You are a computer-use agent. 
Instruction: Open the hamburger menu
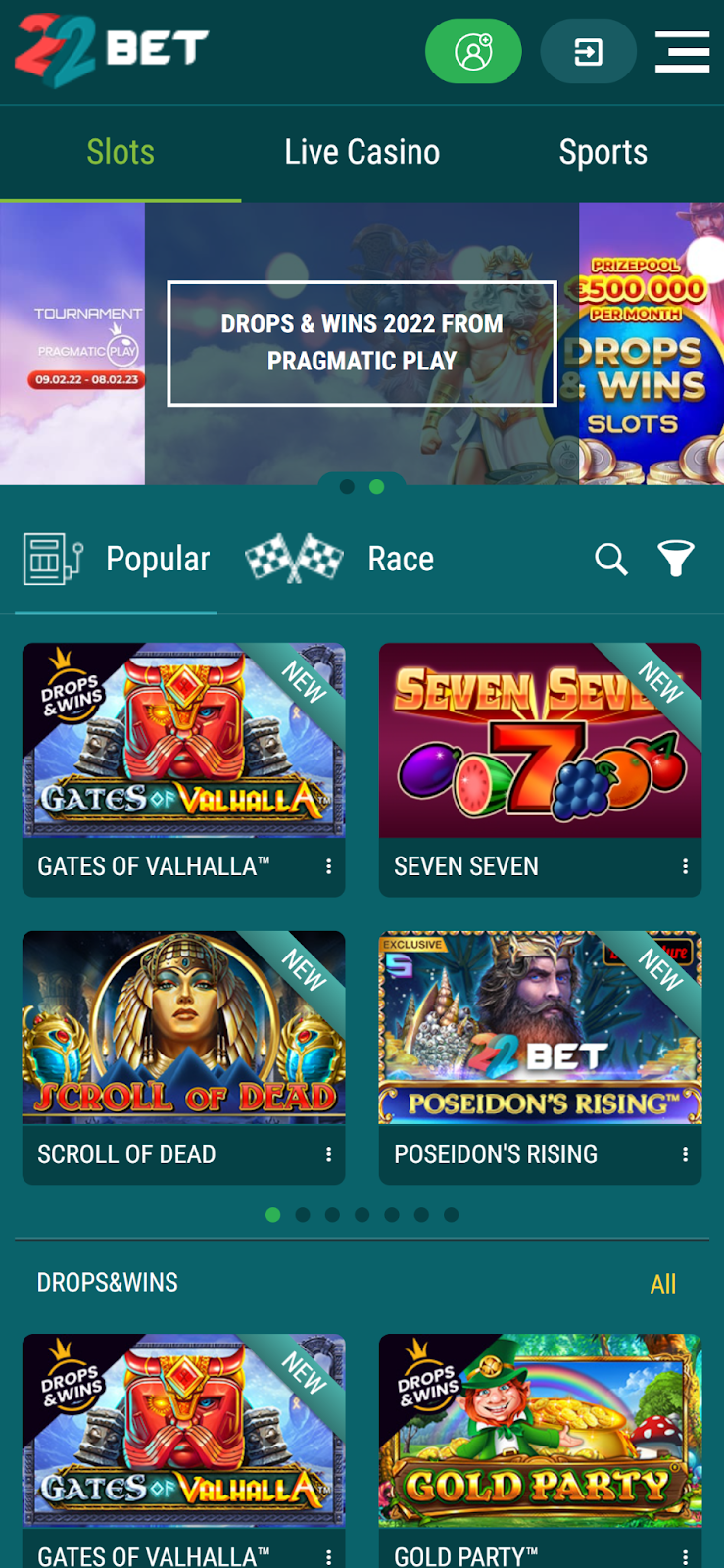683,51
